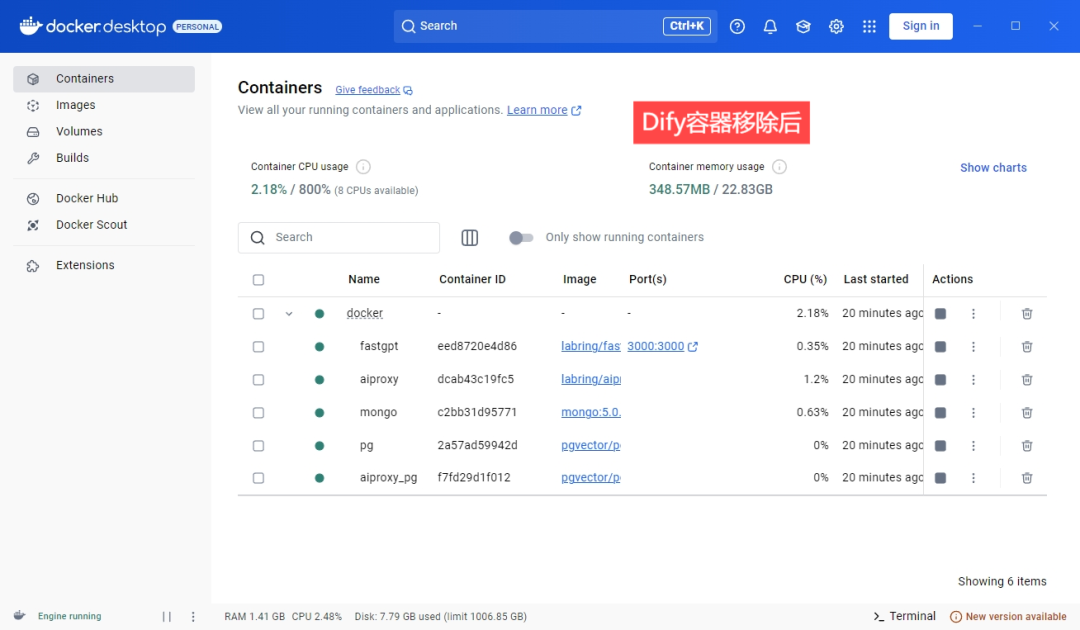The image size is (1080, 630).
Task: Open the column customization icon above the container list
Action: pos(469,237)
